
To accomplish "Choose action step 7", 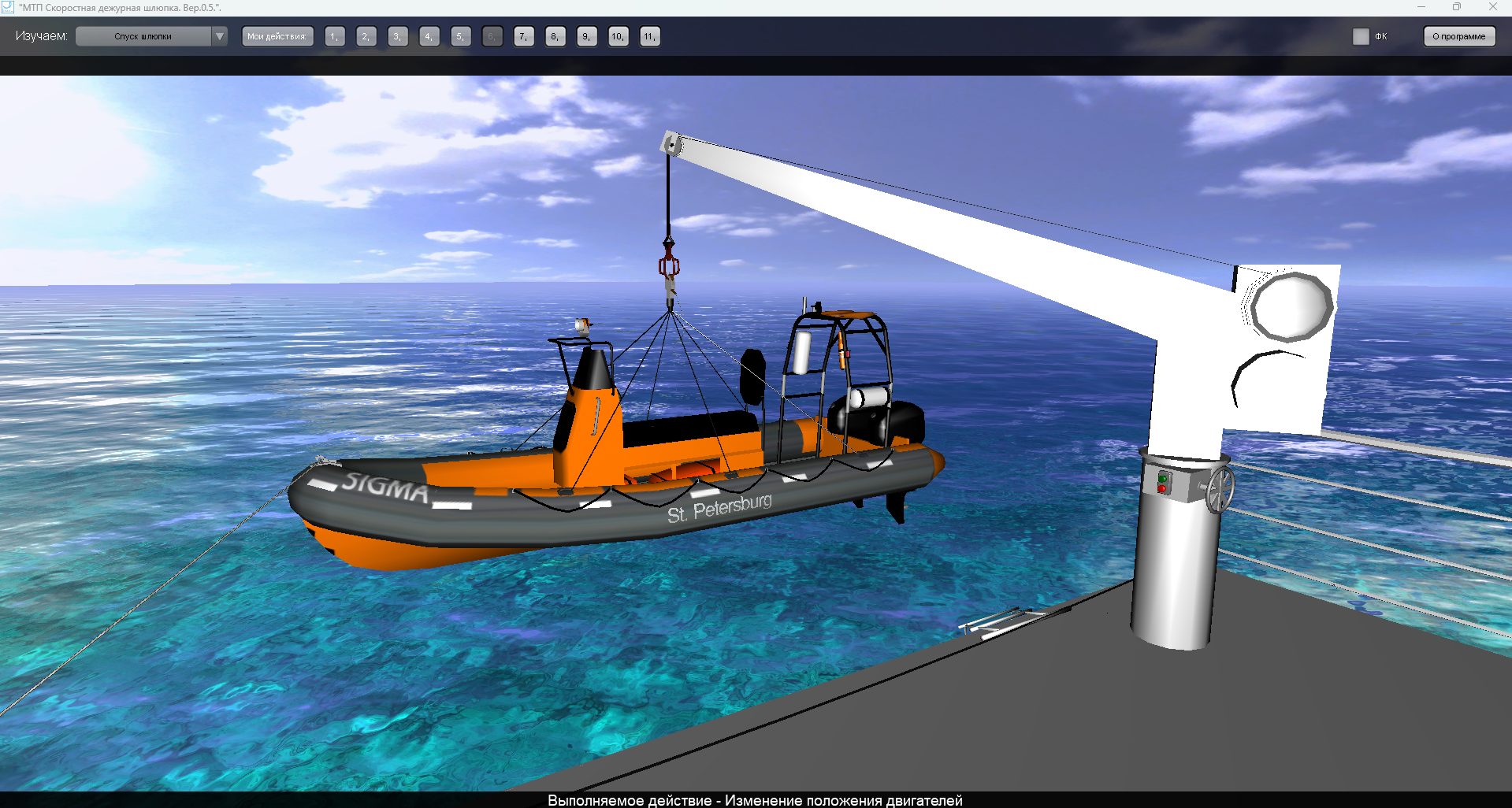I will point(523,36).
